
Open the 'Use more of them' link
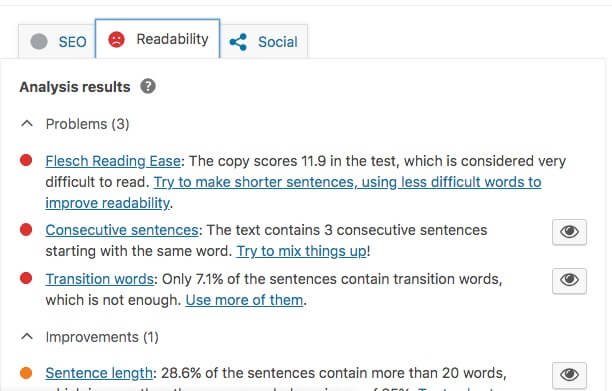(x=244, y=300)
